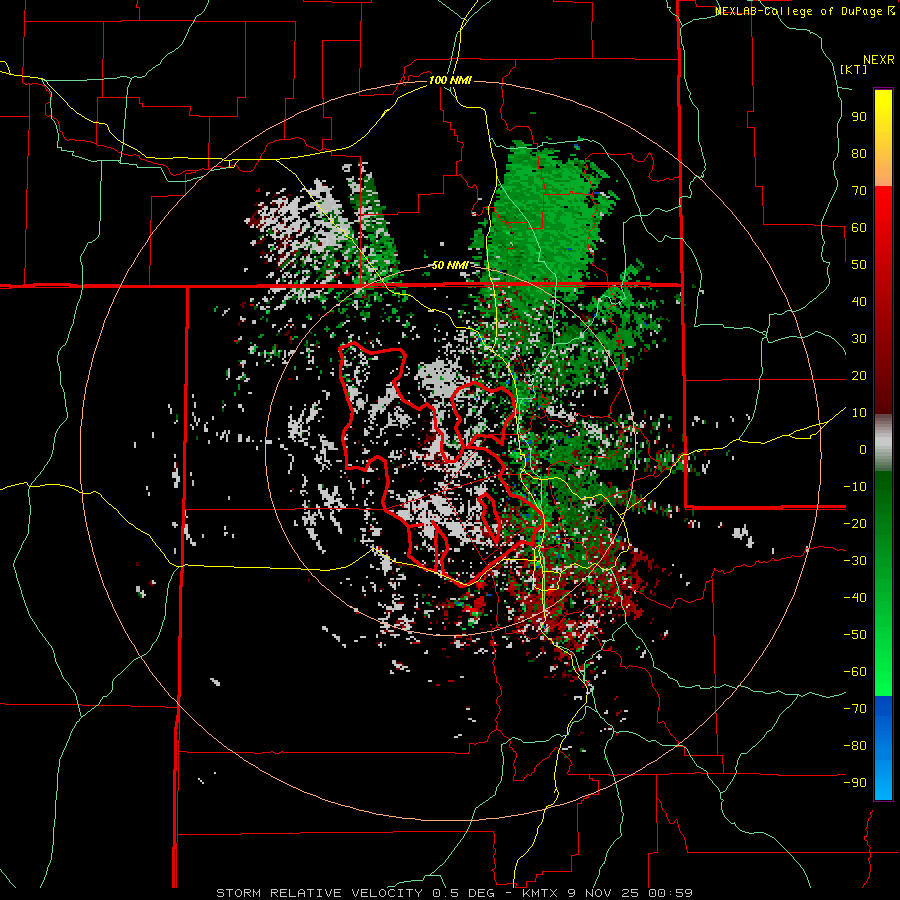The image size is (900, 900).
Task: Click the "9 NOV 25" date text
Action: 603,893
